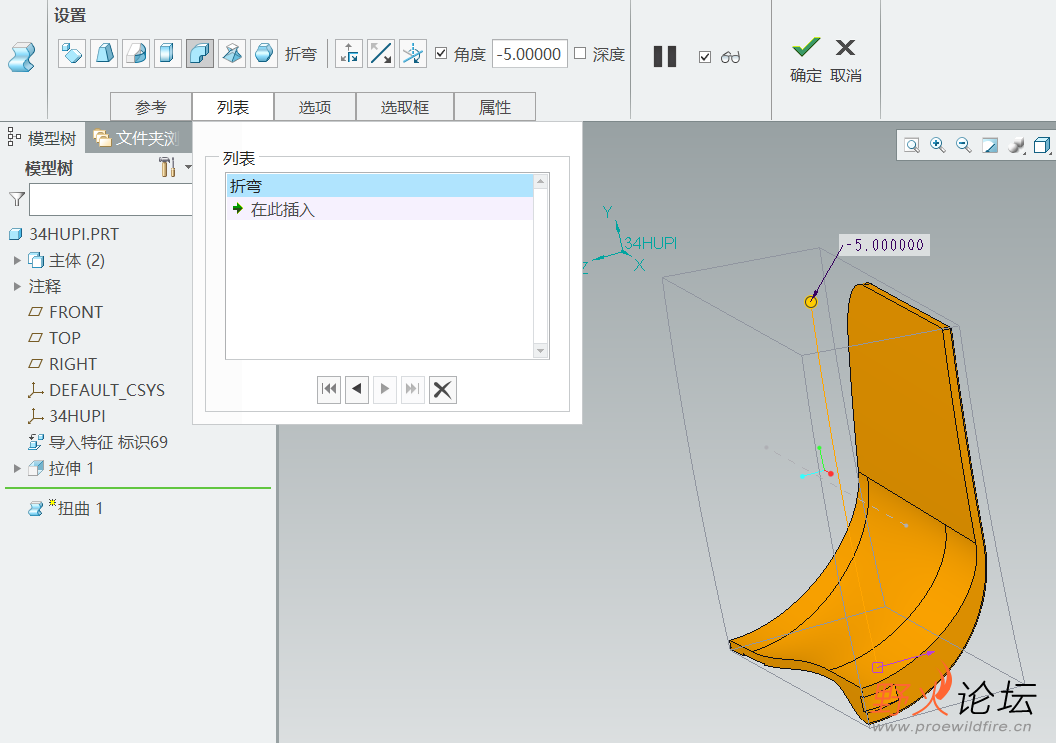Enable the 角度 angle checkbox
Screen dimensions: 1056x743
441,53
